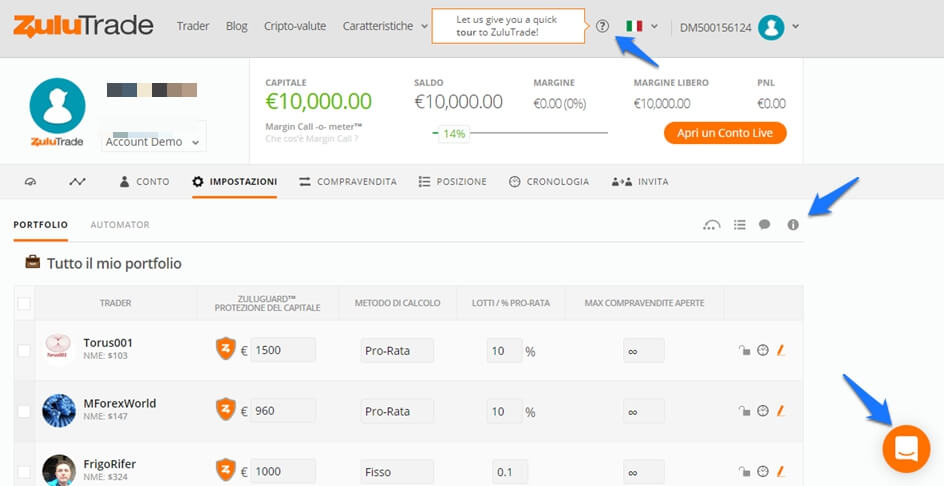Click the FrigoRifer lots field 0.1
This screenshot has height=486, width=944.
(510, 472)
